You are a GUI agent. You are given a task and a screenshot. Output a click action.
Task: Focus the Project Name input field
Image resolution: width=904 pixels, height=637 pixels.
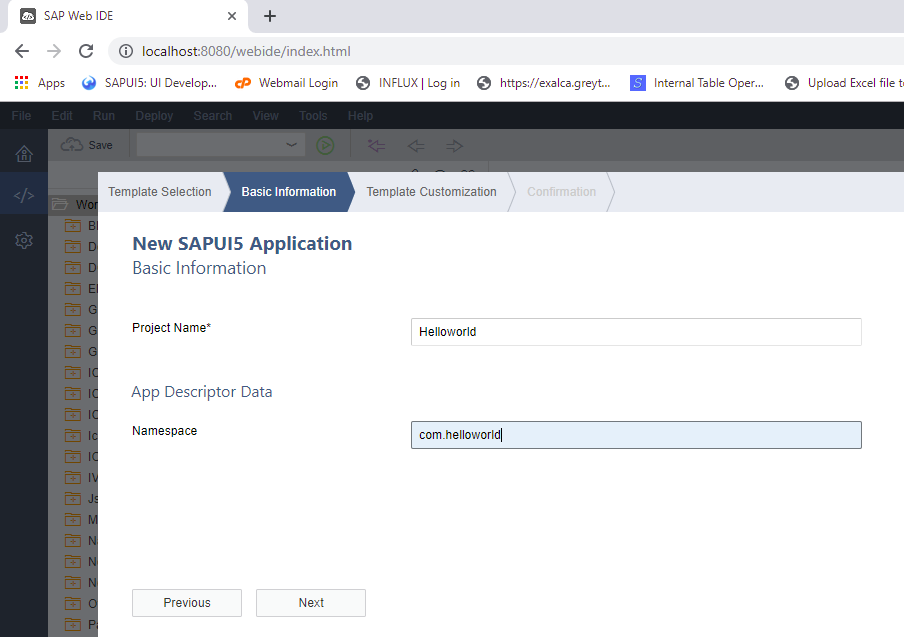636,332
